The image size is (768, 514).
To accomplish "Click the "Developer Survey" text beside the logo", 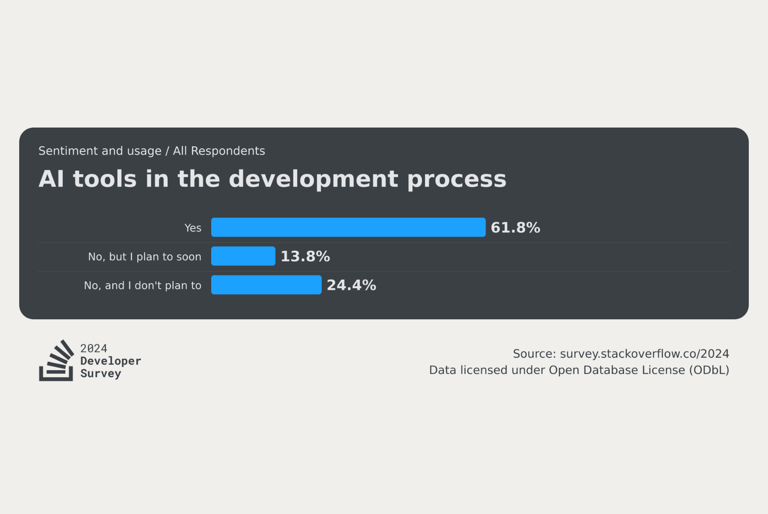I will click(x=110, y=367).
